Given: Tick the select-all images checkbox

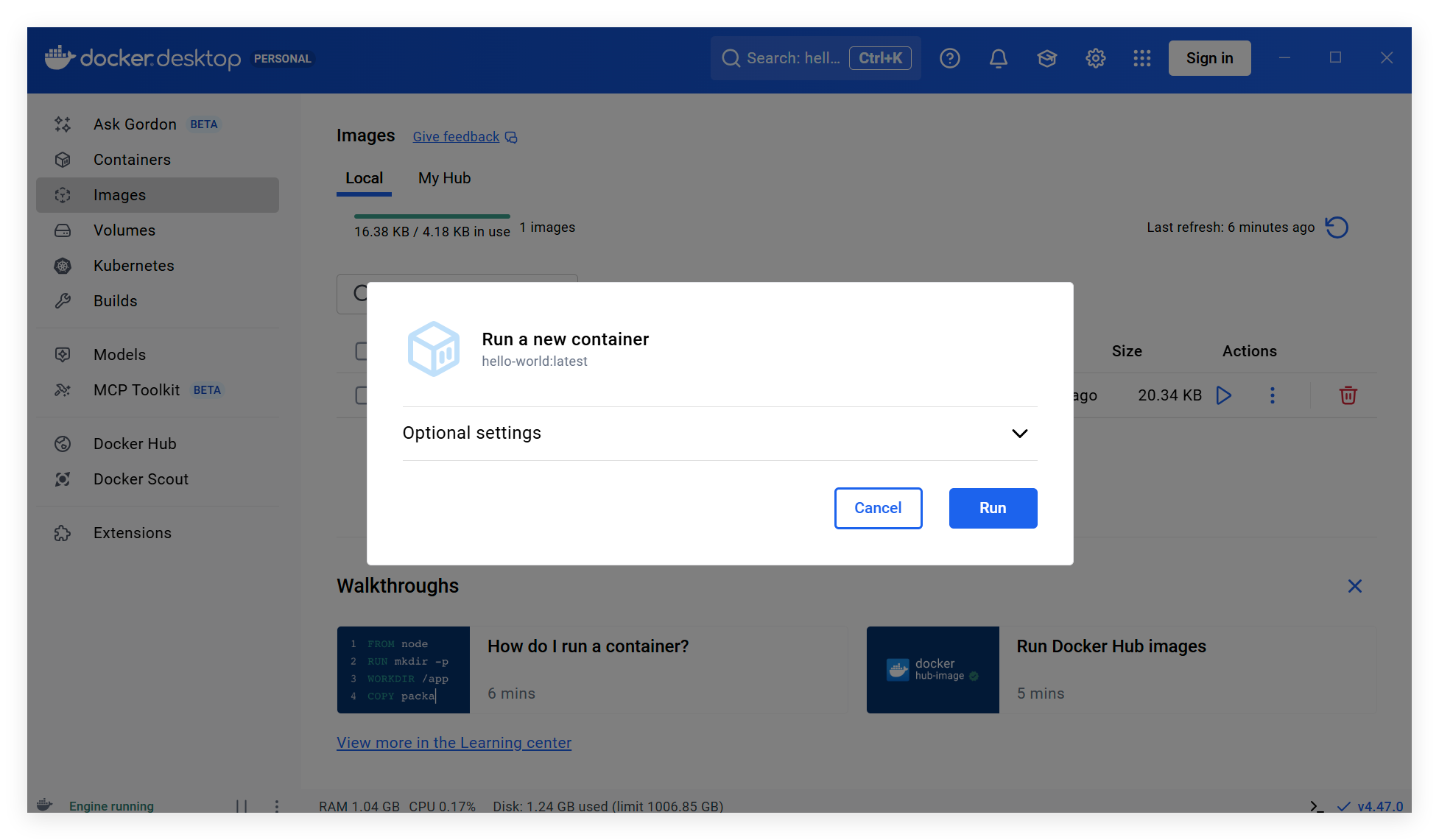Looking at the screenshot, I should [x=361, y=351].
